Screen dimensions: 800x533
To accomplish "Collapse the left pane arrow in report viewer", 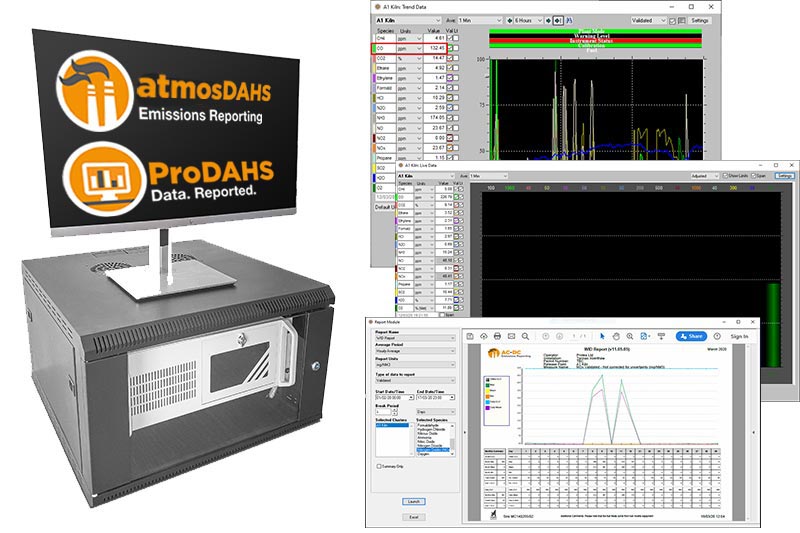I will click(464, 433).
